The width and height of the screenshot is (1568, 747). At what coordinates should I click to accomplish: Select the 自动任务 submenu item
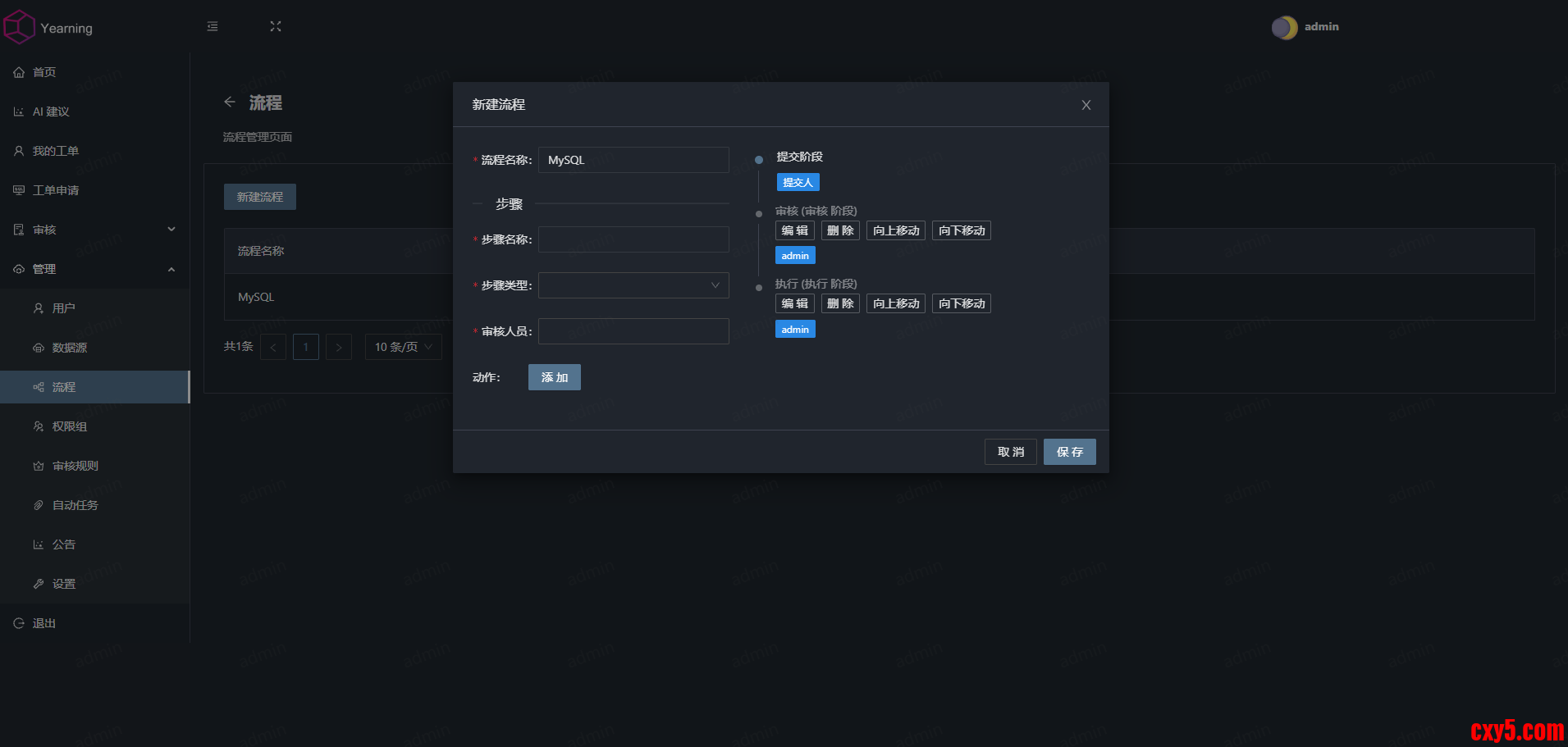(95, 505)
